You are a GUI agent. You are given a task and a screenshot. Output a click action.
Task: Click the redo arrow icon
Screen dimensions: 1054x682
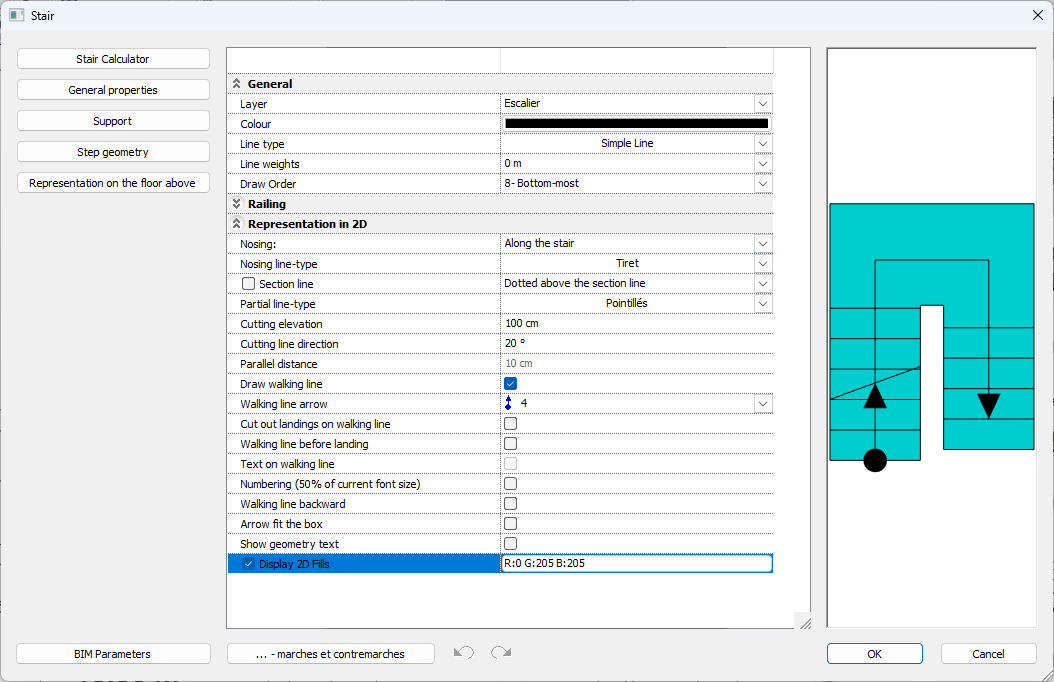[501, 653]
